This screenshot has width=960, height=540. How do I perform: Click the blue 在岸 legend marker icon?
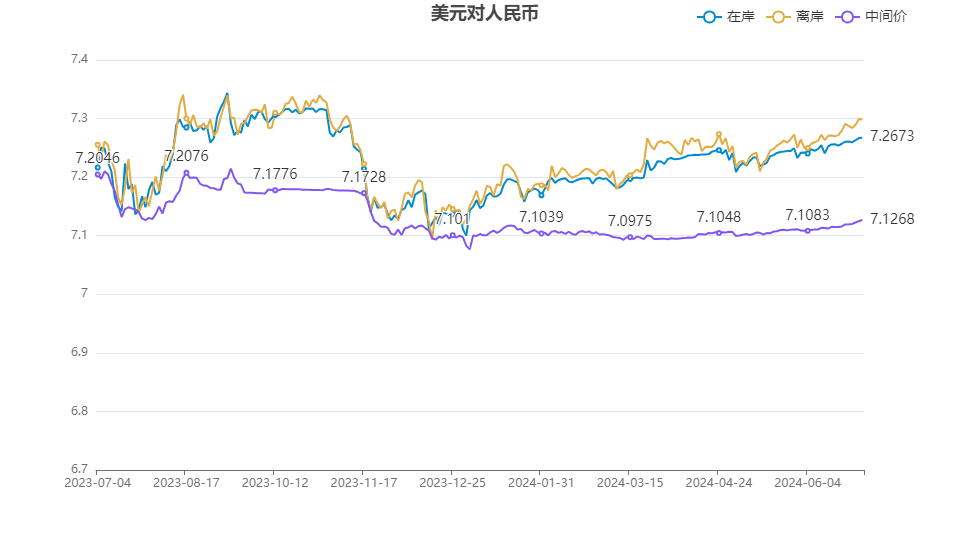point(710,17)
